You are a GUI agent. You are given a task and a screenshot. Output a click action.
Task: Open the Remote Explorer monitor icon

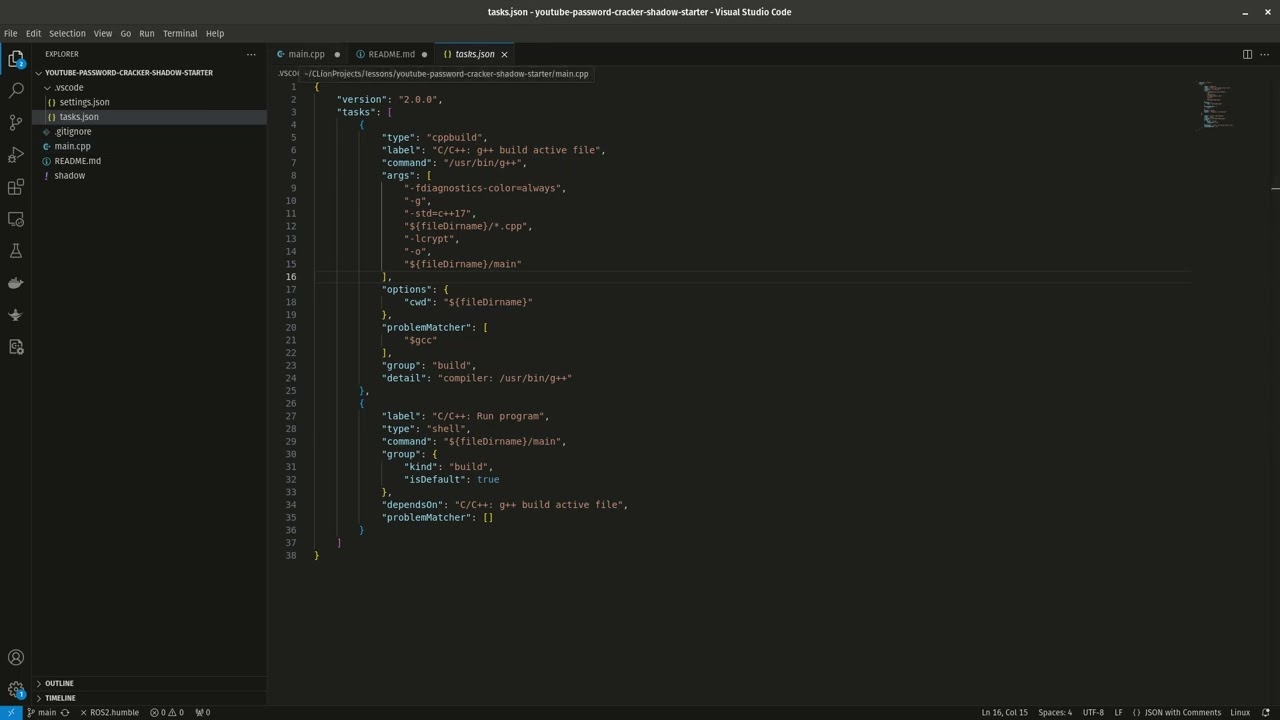(15, 219)
